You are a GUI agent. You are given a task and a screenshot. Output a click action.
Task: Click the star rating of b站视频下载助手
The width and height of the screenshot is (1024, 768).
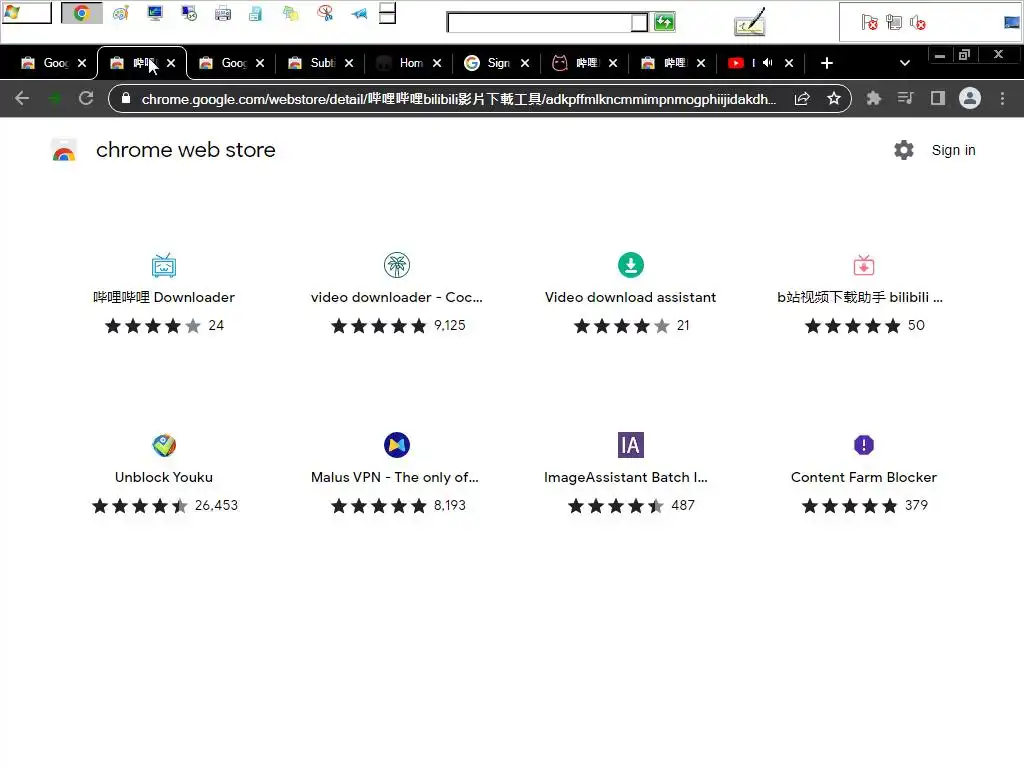[852, 326]
